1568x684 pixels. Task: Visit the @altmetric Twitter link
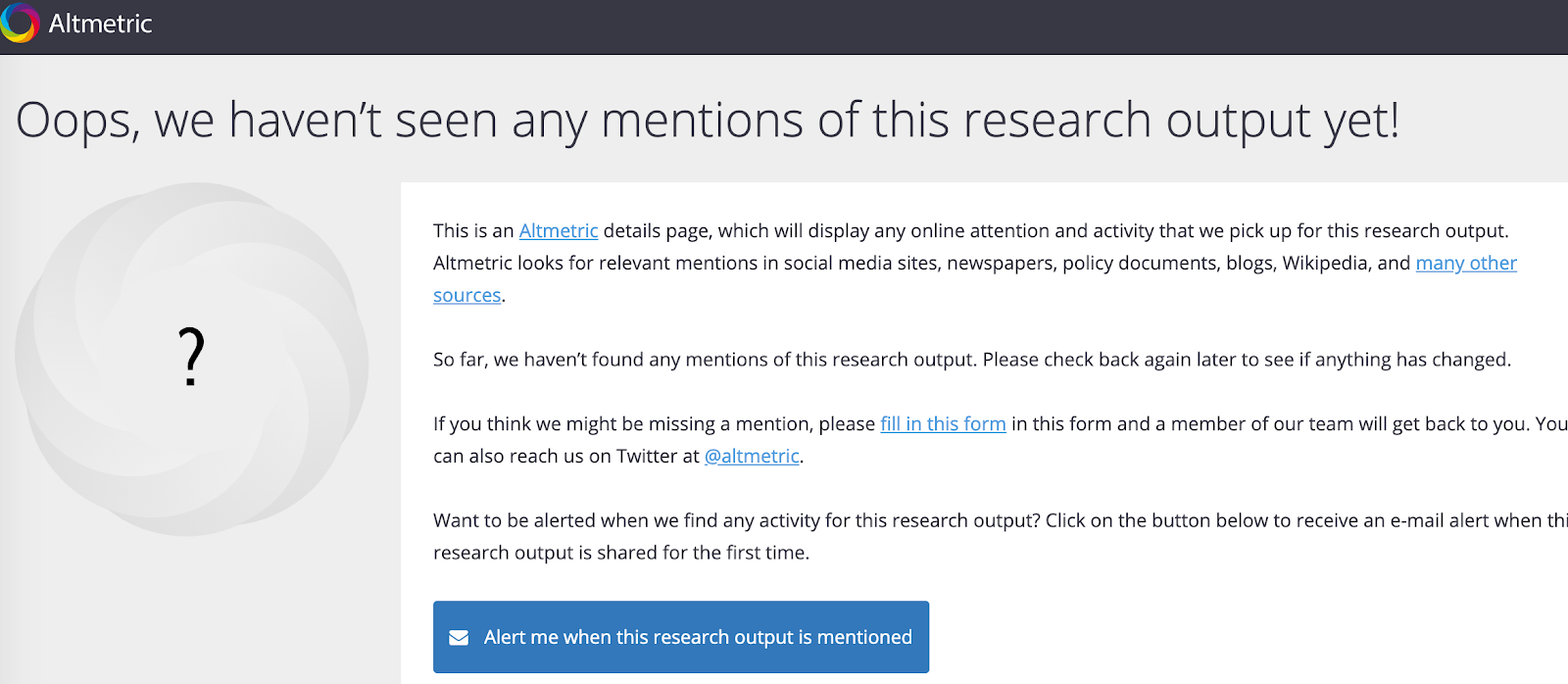[752, 456]
